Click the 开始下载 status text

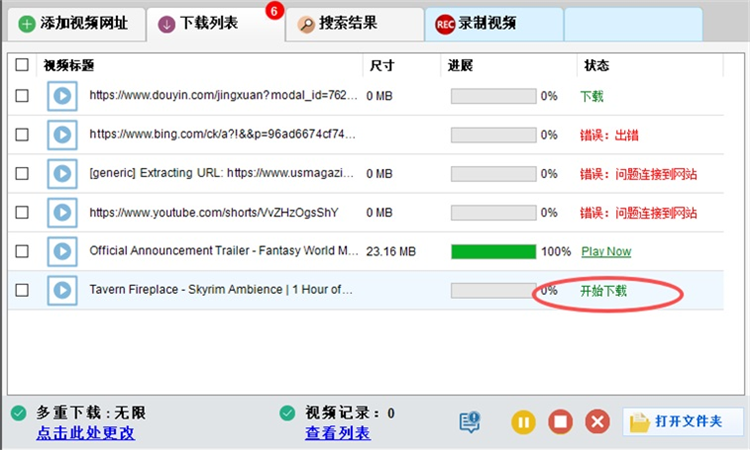[x=603, y=291]
